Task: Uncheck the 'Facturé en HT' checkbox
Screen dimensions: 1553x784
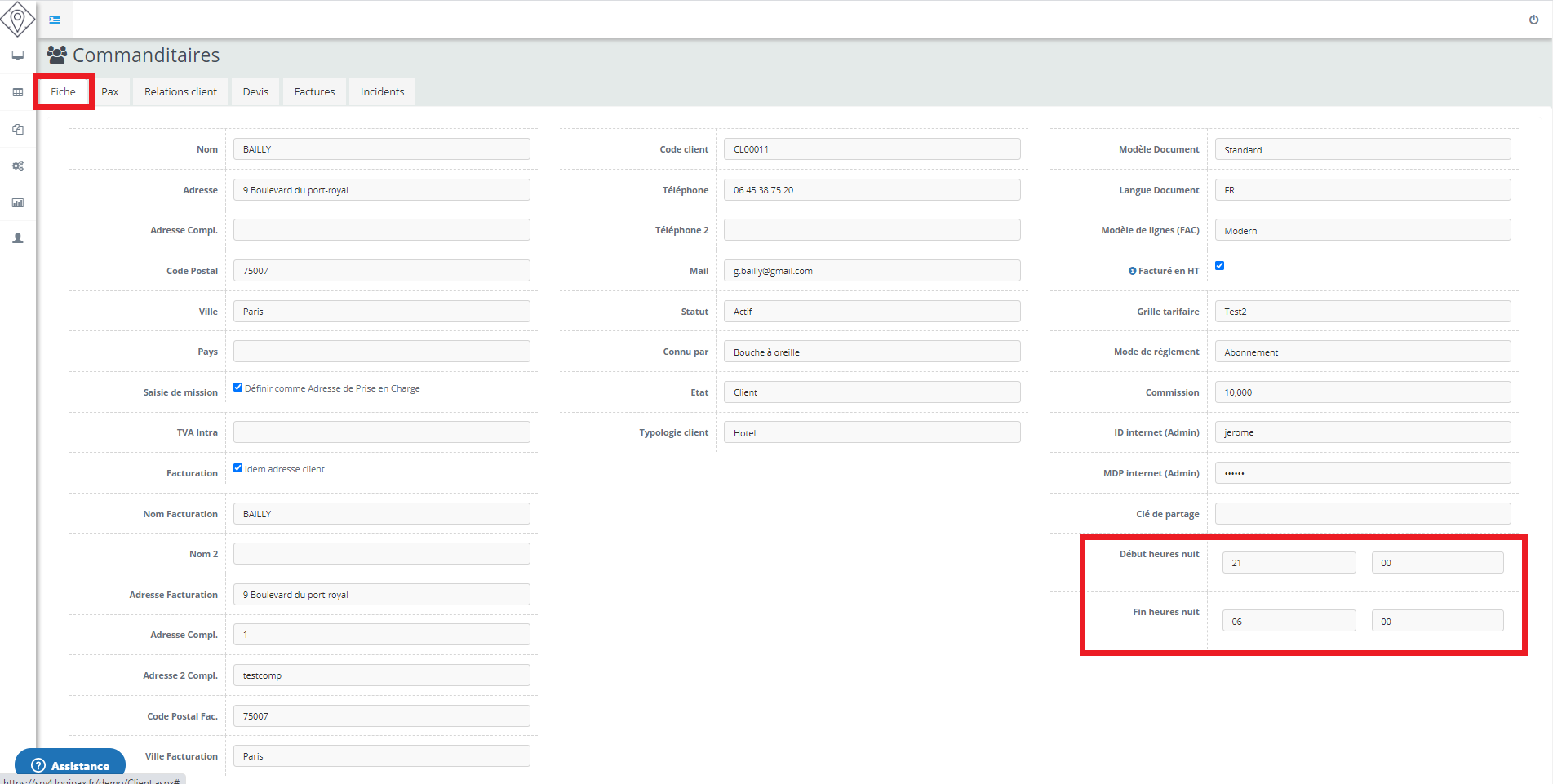Action: pos(1219,266)
